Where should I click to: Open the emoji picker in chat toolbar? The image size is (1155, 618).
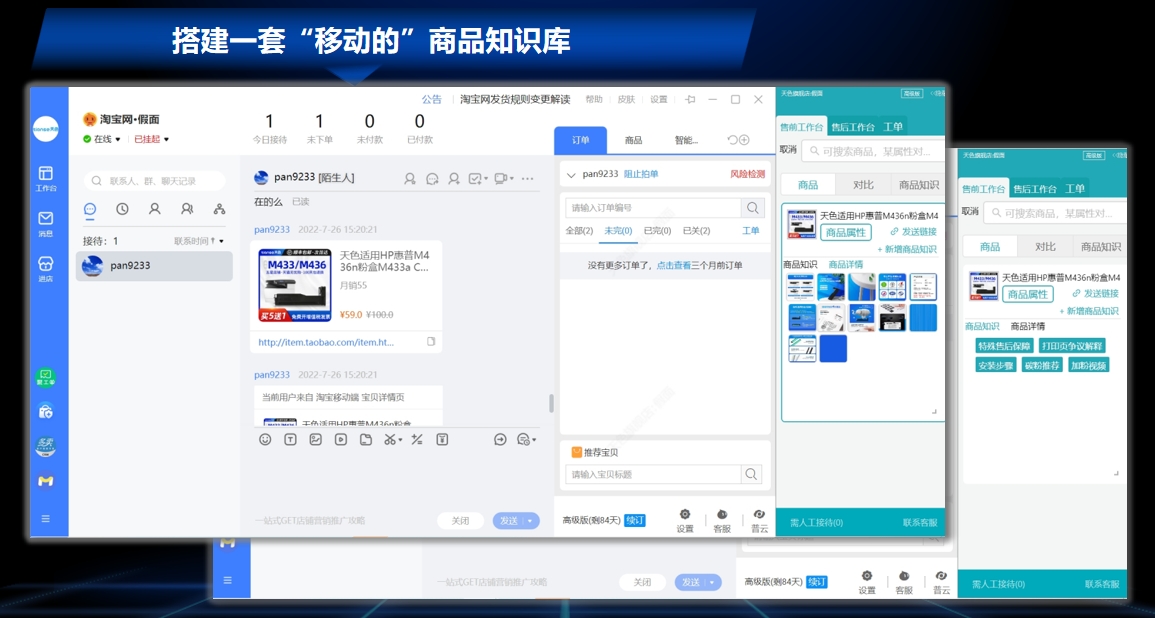coord(265,439)
